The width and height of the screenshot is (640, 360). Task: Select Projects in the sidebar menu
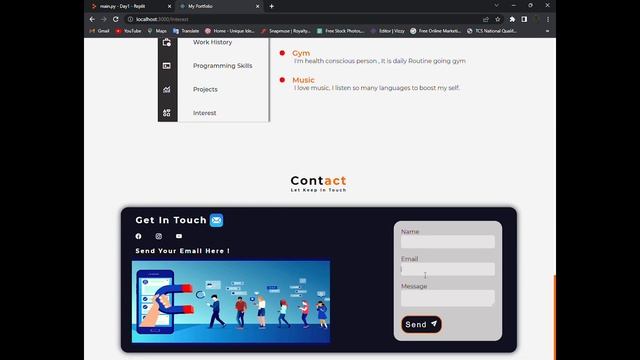205,89
